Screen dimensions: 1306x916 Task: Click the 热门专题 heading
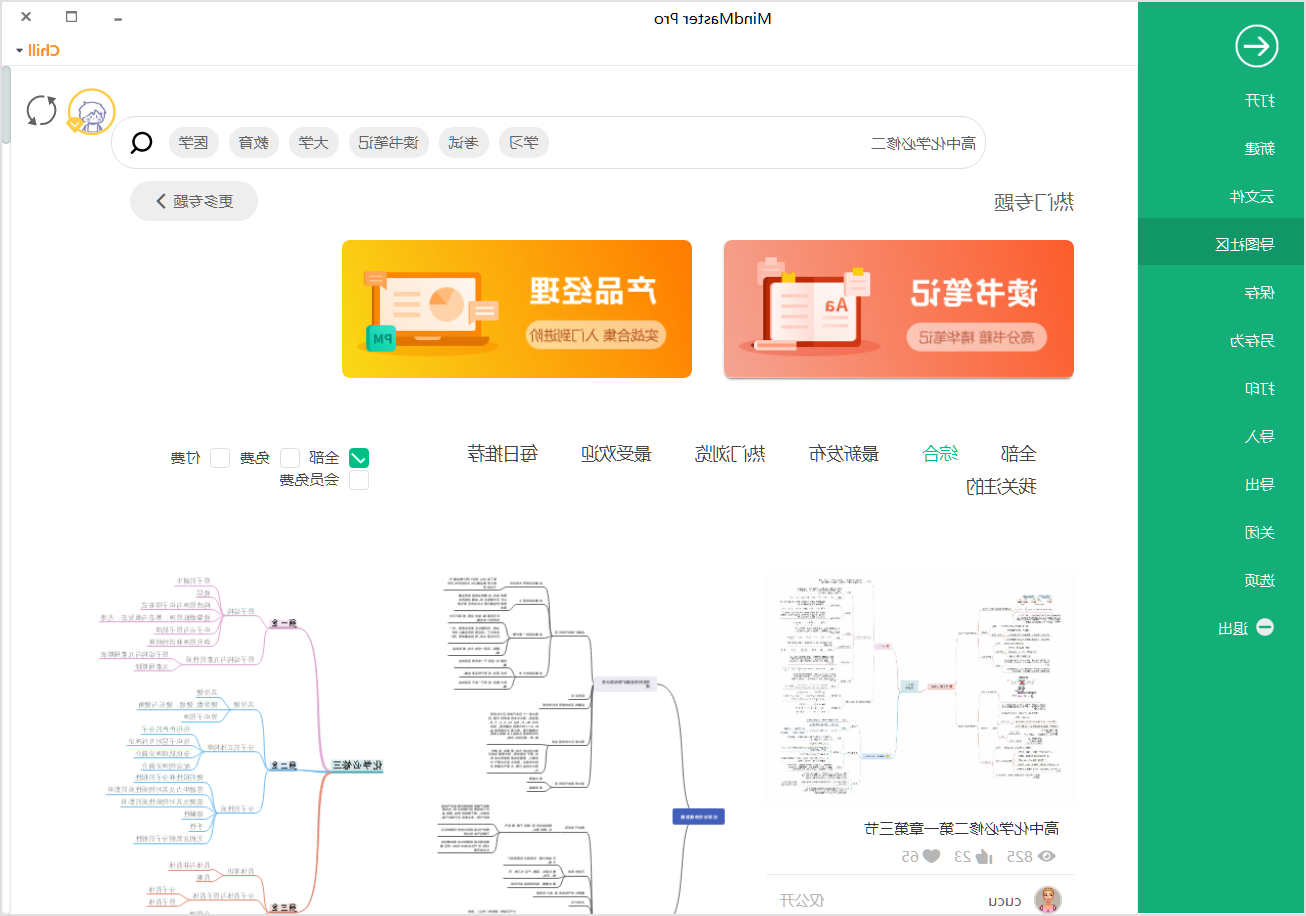(1034, 202)
